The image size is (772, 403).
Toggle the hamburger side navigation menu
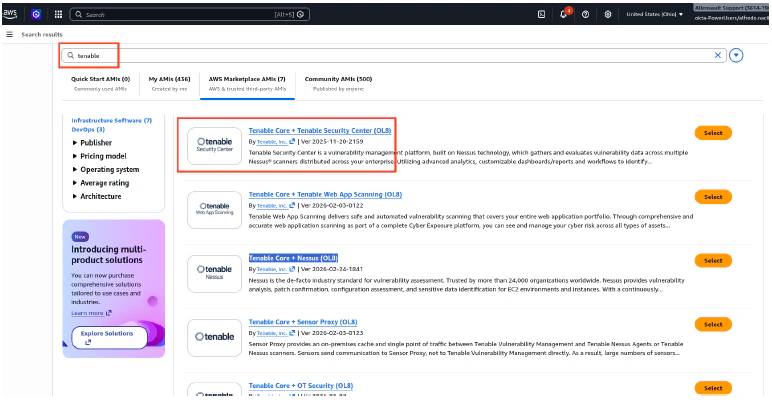(9, 34)
